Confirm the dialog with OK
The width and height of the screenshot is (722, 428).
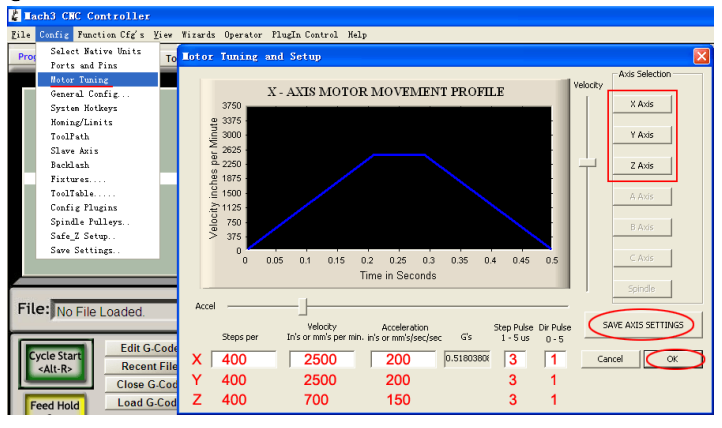(673, 359)
